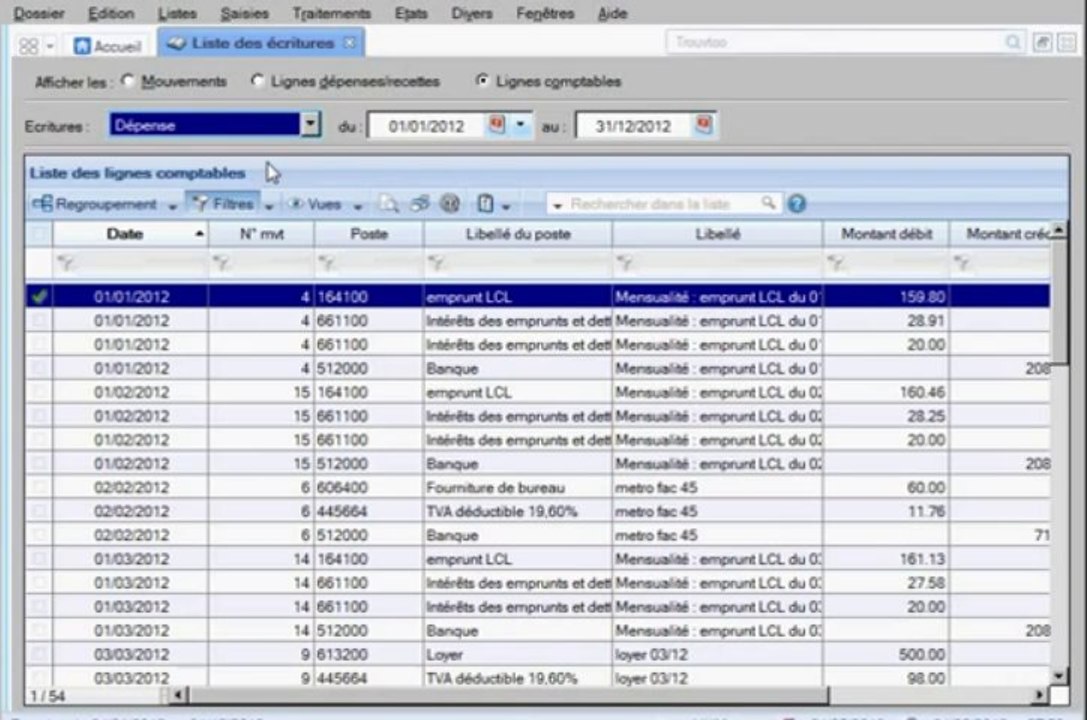Screen dimensions: 1087x720
Task: Click the scroll-down arrow of the list
Action: (x=1059, y=675)
